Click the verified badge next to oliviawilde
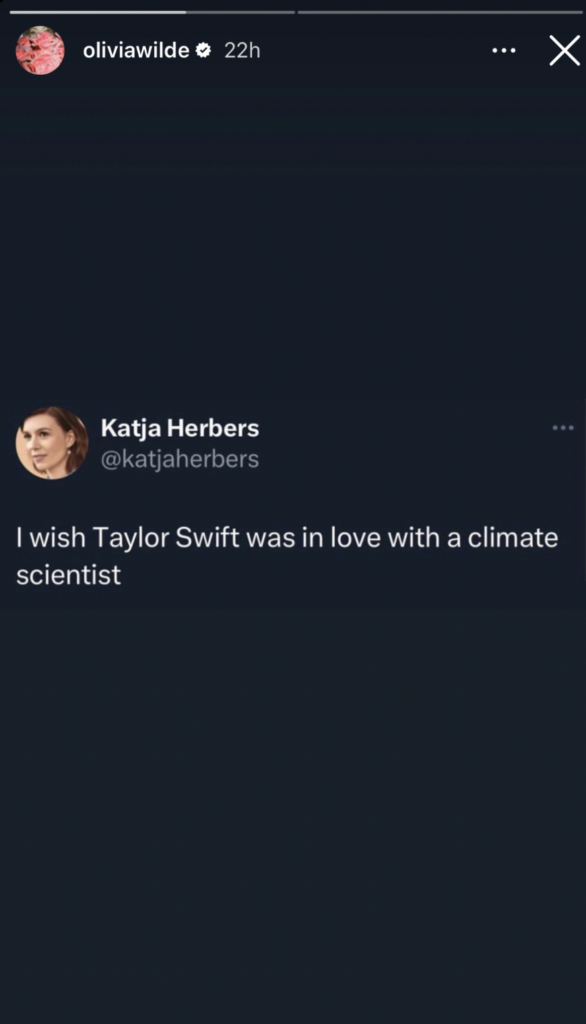This screenshot has width=586, height=1024. coord(203,50)
